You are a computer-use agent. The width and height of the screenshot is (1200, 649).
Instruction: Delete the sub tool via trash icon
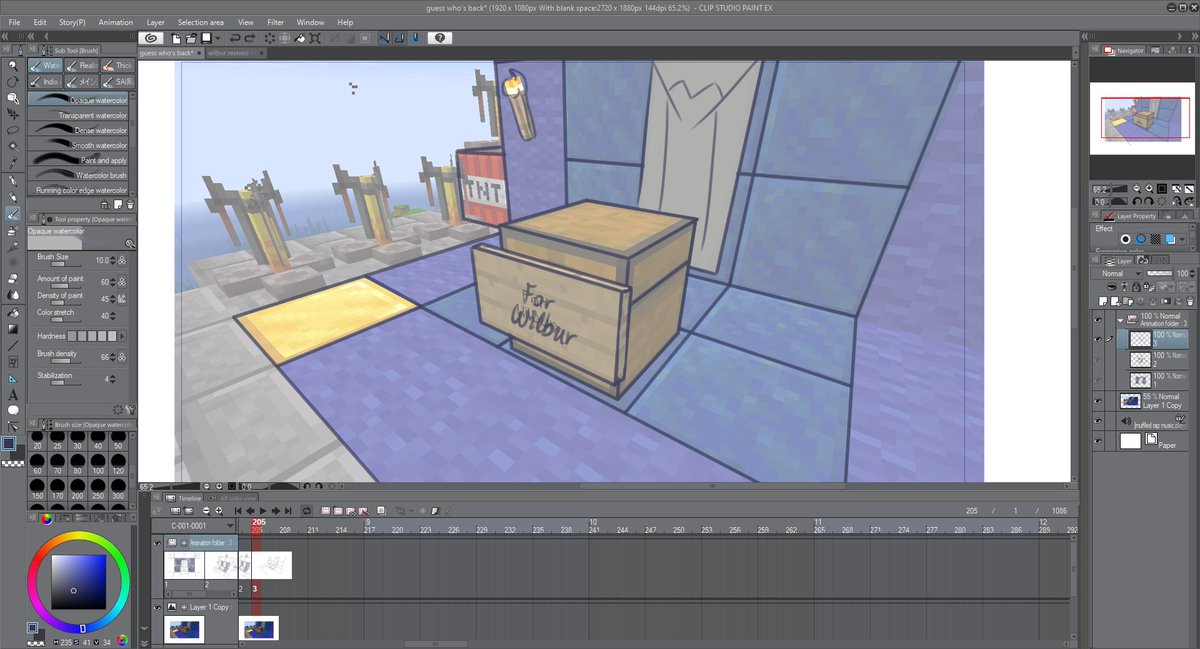pos(129,204)
